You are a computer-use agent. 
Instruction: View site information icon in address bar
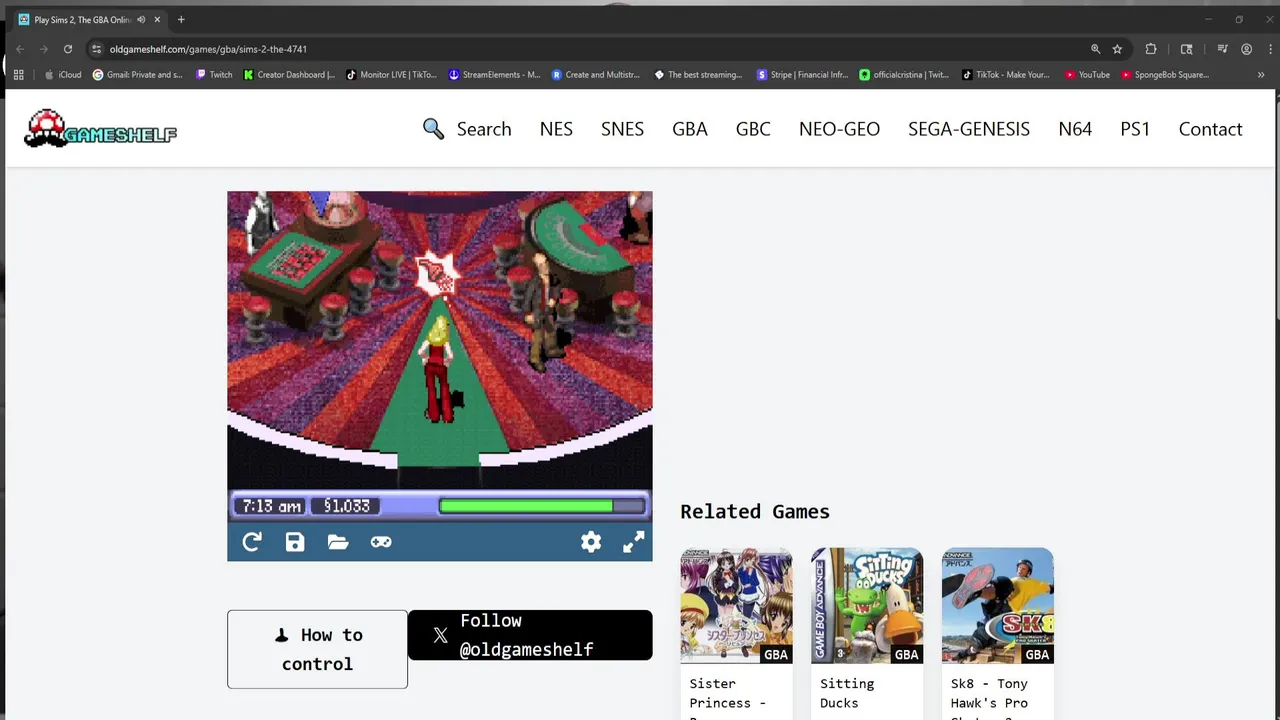[96, 49]
